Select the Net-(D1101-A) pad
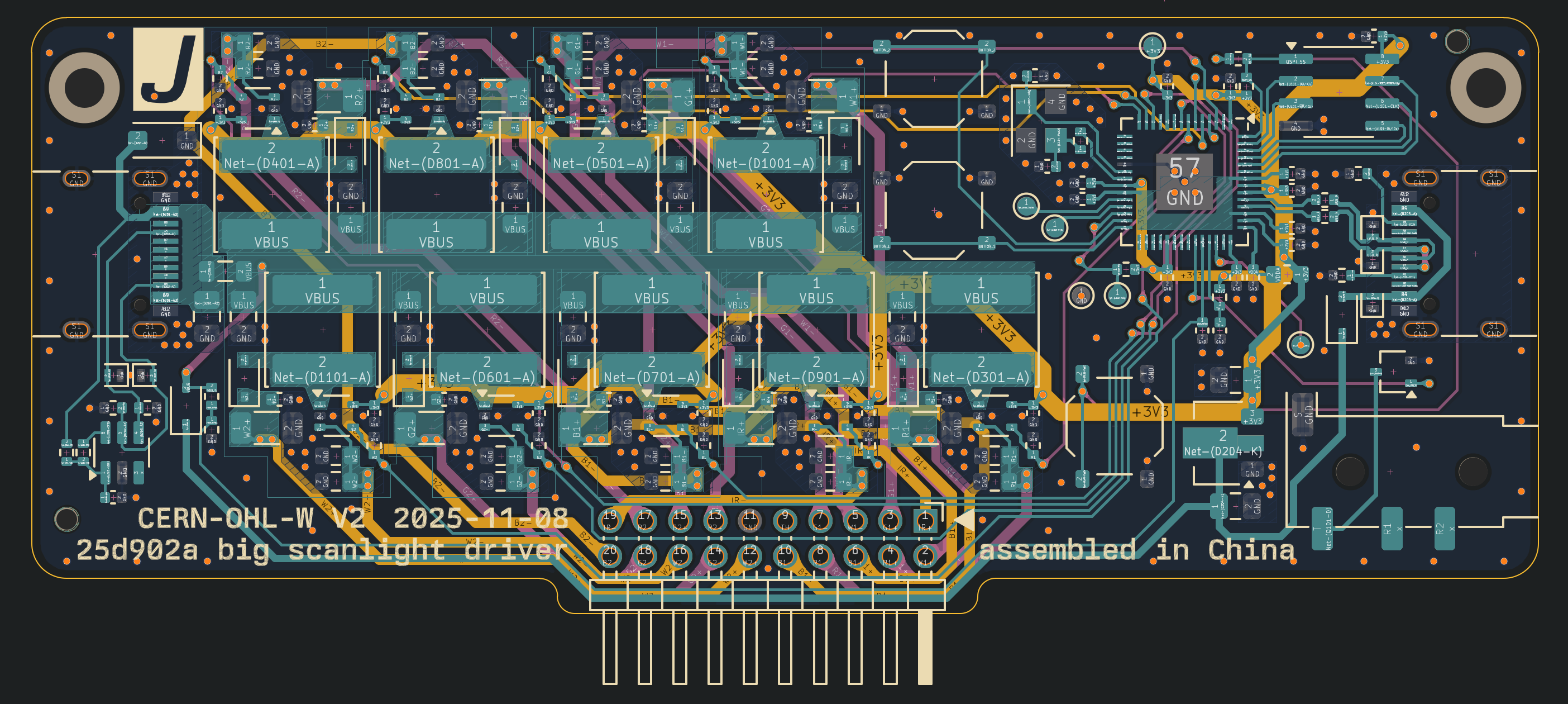This screenshot has height=704, width=1568. [322, 370]
